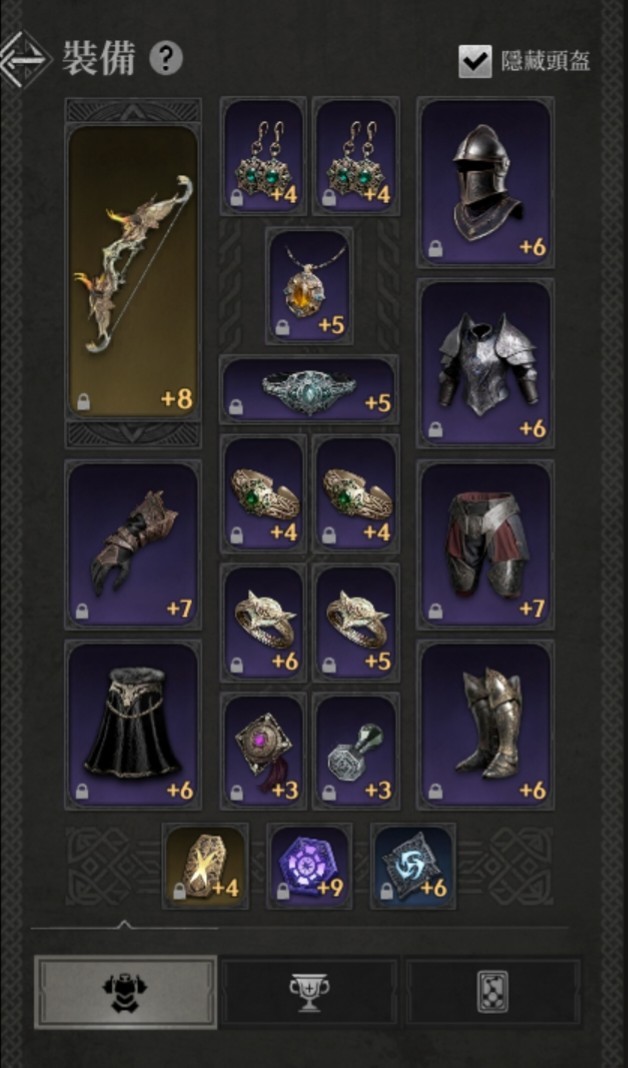The width and height of the screenshot is (628, 1068).
Task: Open the +6 chest armor slot
Action: pos(485,362)
